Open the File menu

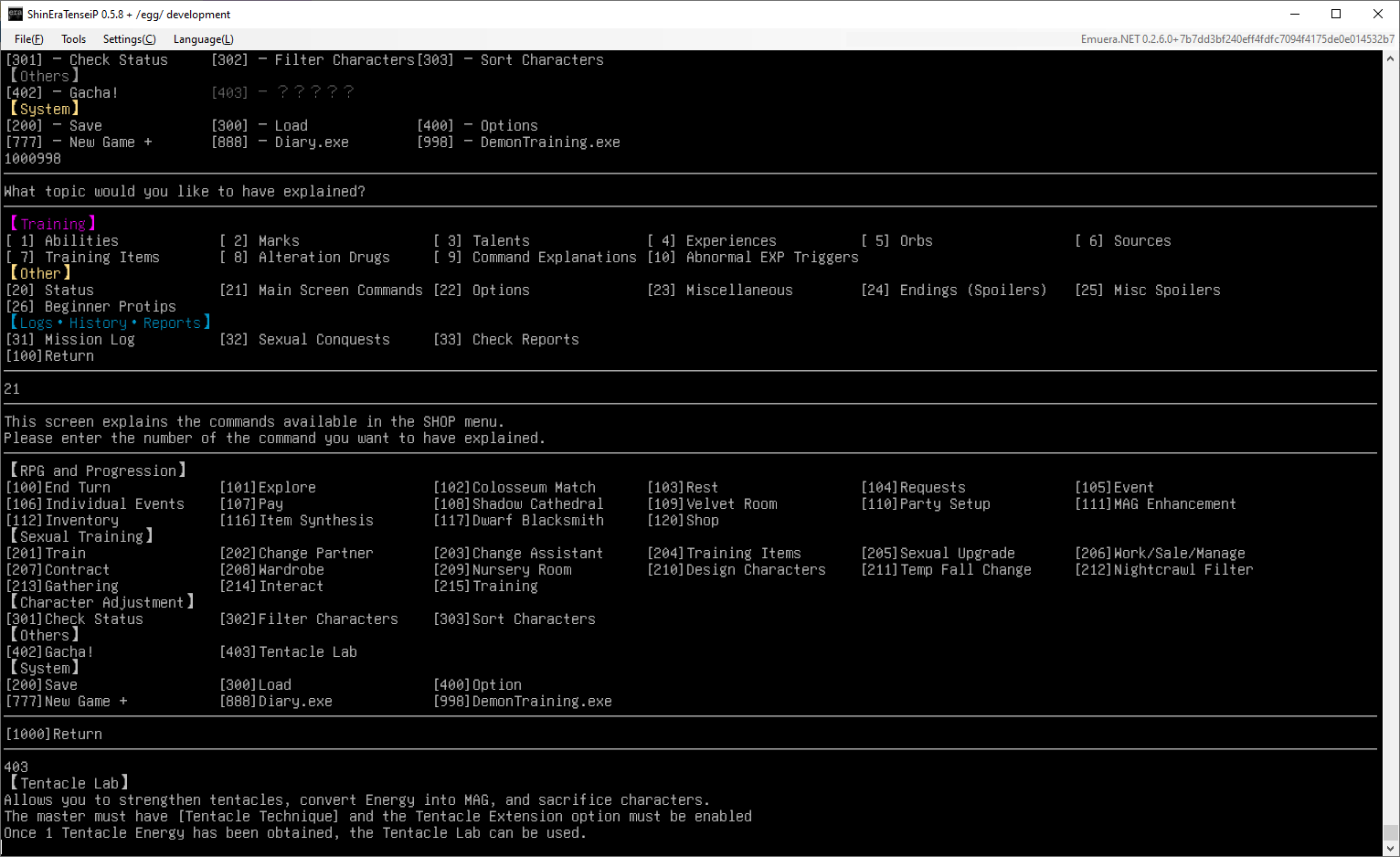click(x=28, y=39)
